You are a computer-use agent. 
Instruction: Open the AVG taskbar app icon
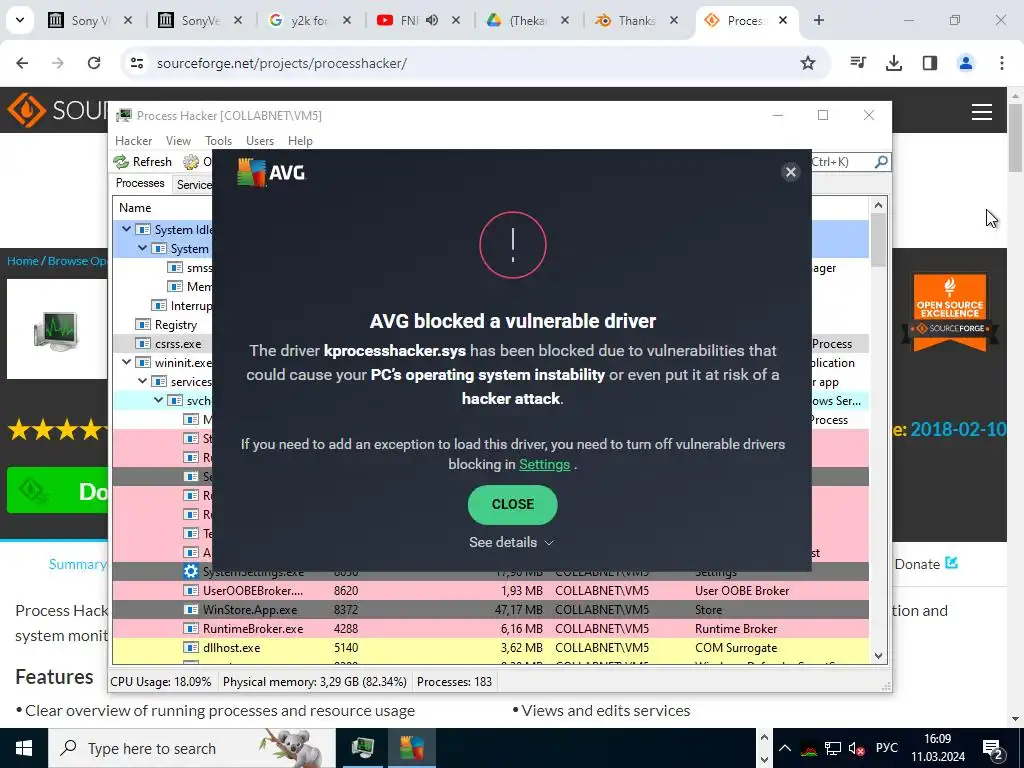(x=411, y=748)
